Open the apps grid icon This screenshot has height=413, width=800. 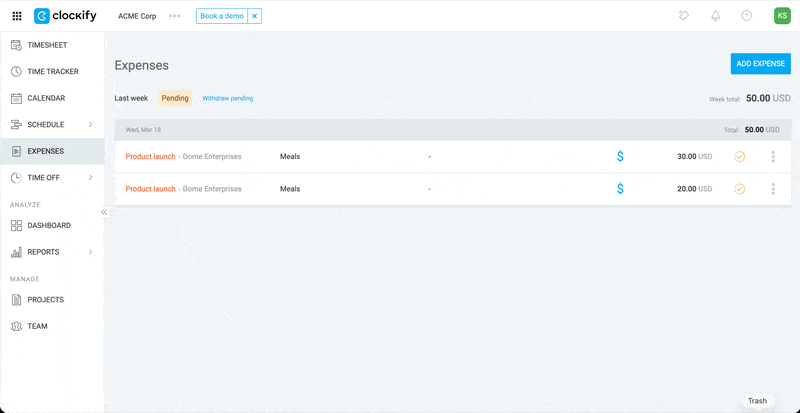click(x=17, y=16)
